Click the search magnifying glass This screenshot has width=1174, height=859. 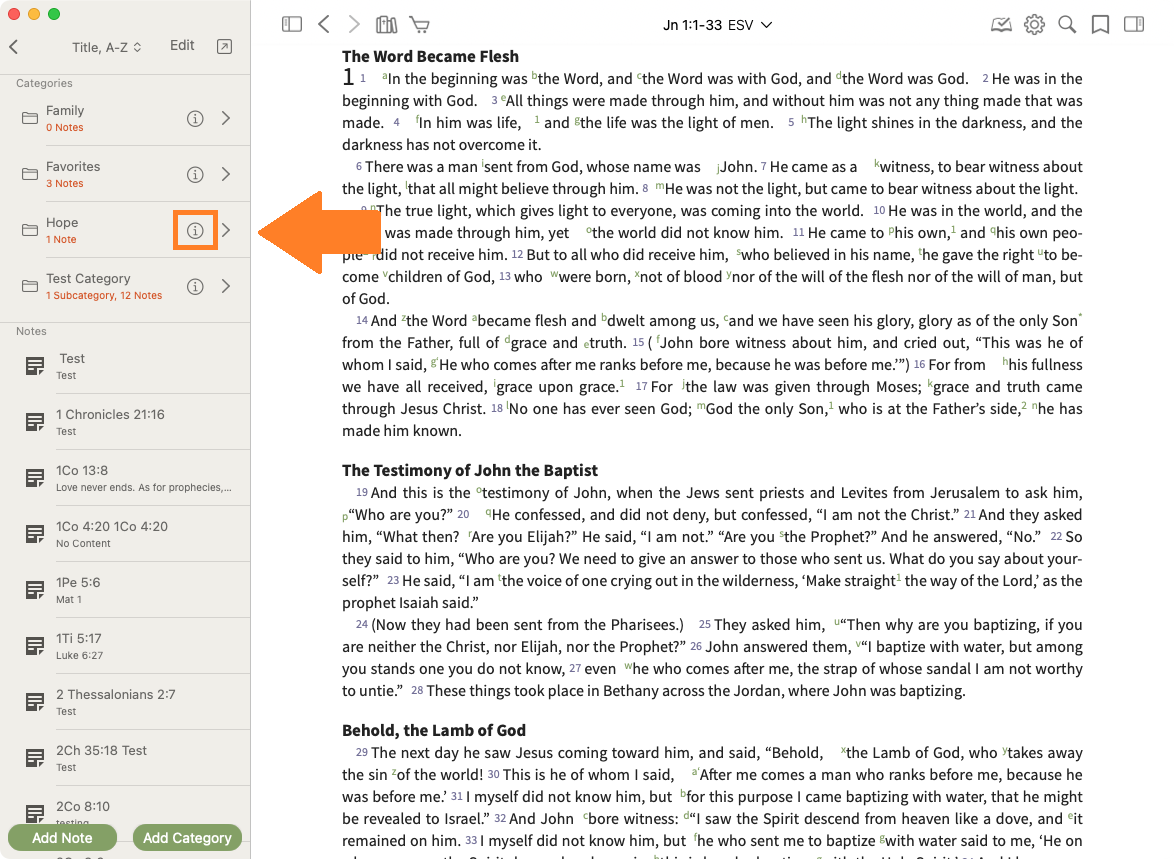[x=1067, y=25]
